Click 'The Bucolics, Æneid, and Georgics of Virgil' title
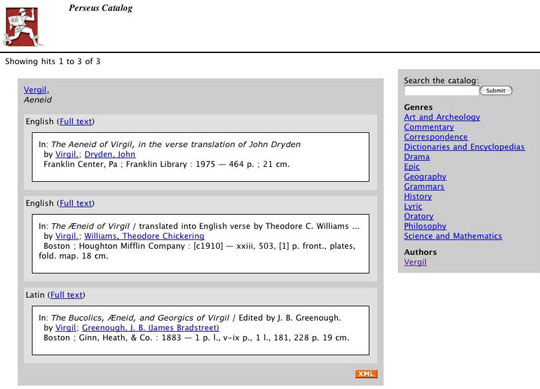The width and height of the screenshot is (540, 389). (140, 318)
